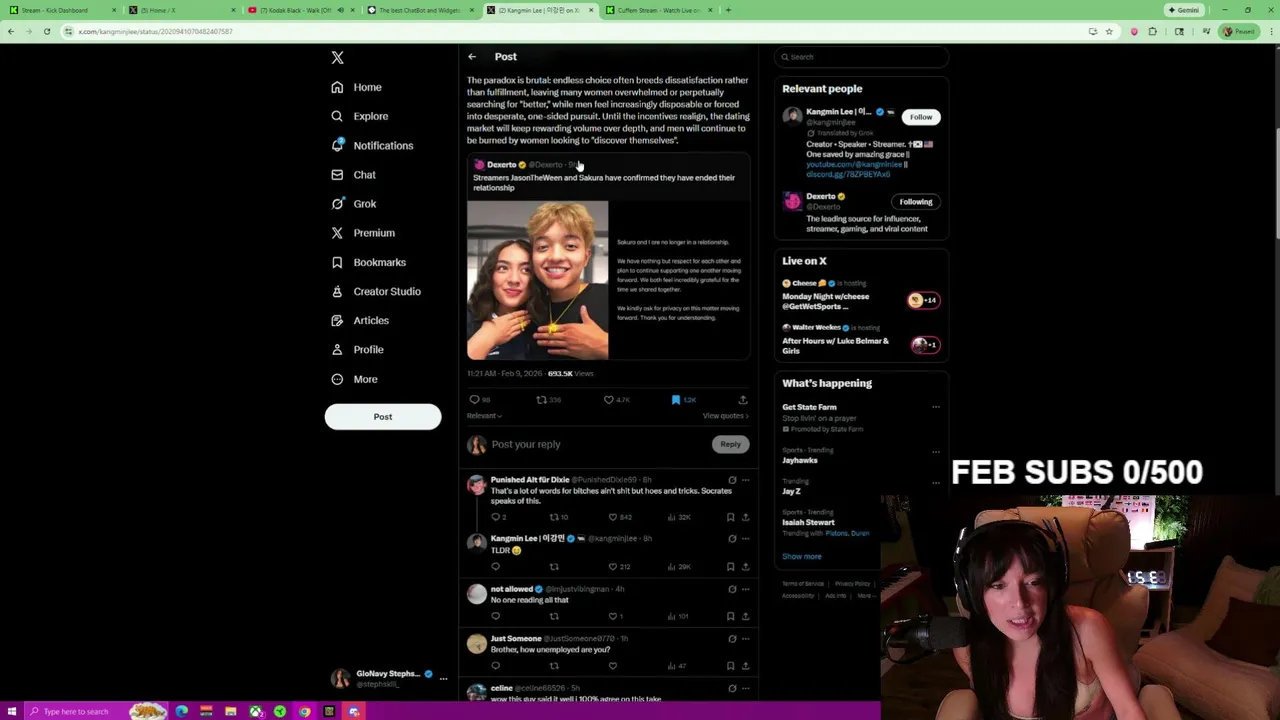The width and height of the screenshot is (1280, 720).
Task: Repost the main post
Action: (541, 400)
